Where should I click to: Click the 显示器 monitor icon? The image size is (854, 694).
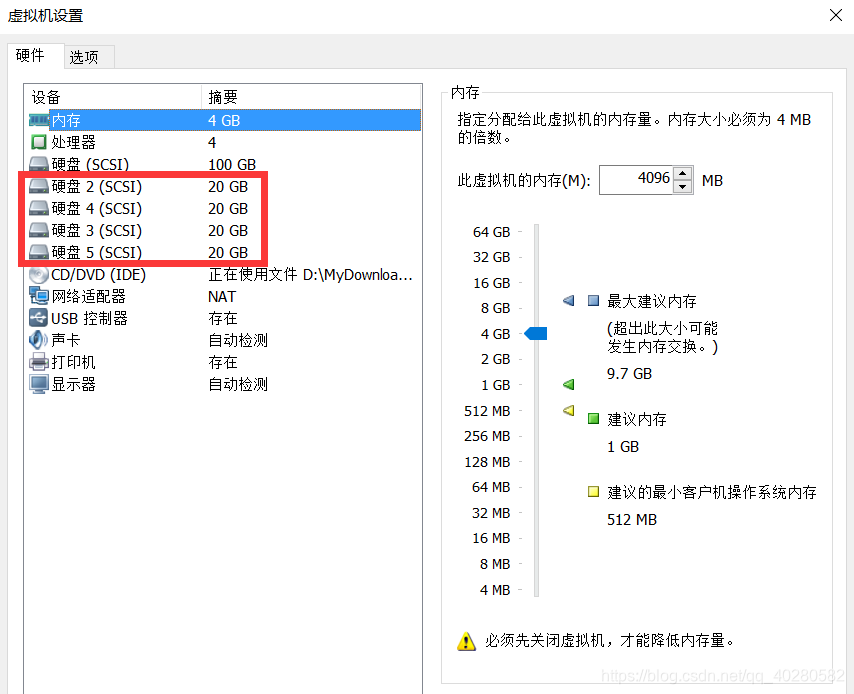coord(39,384)
